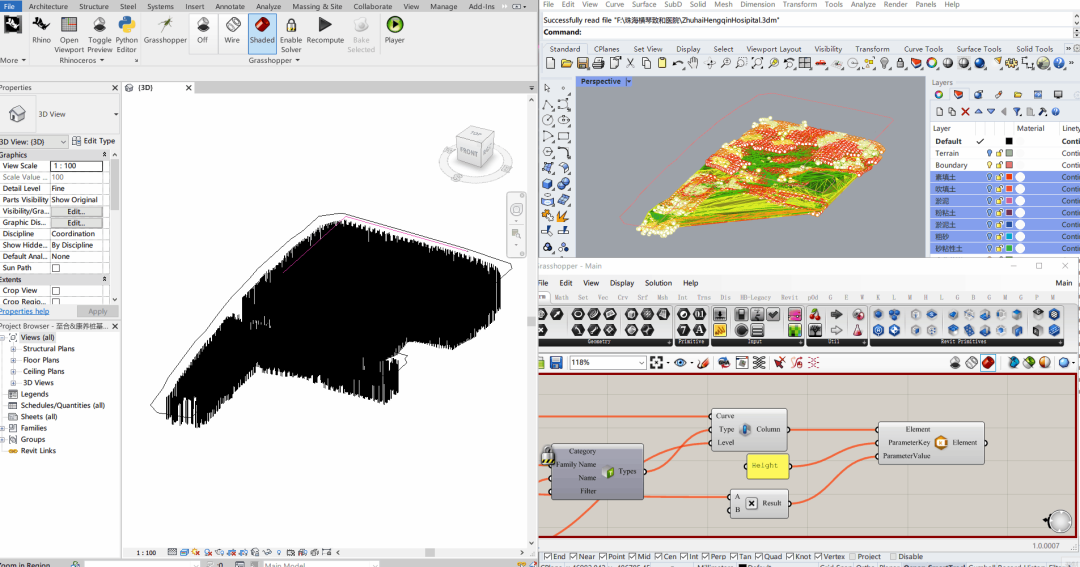Image resolution: width=1080 pixels, height=567 pixels.
Task: Delete layer with red X icon
Action: [x=965, y=112]
